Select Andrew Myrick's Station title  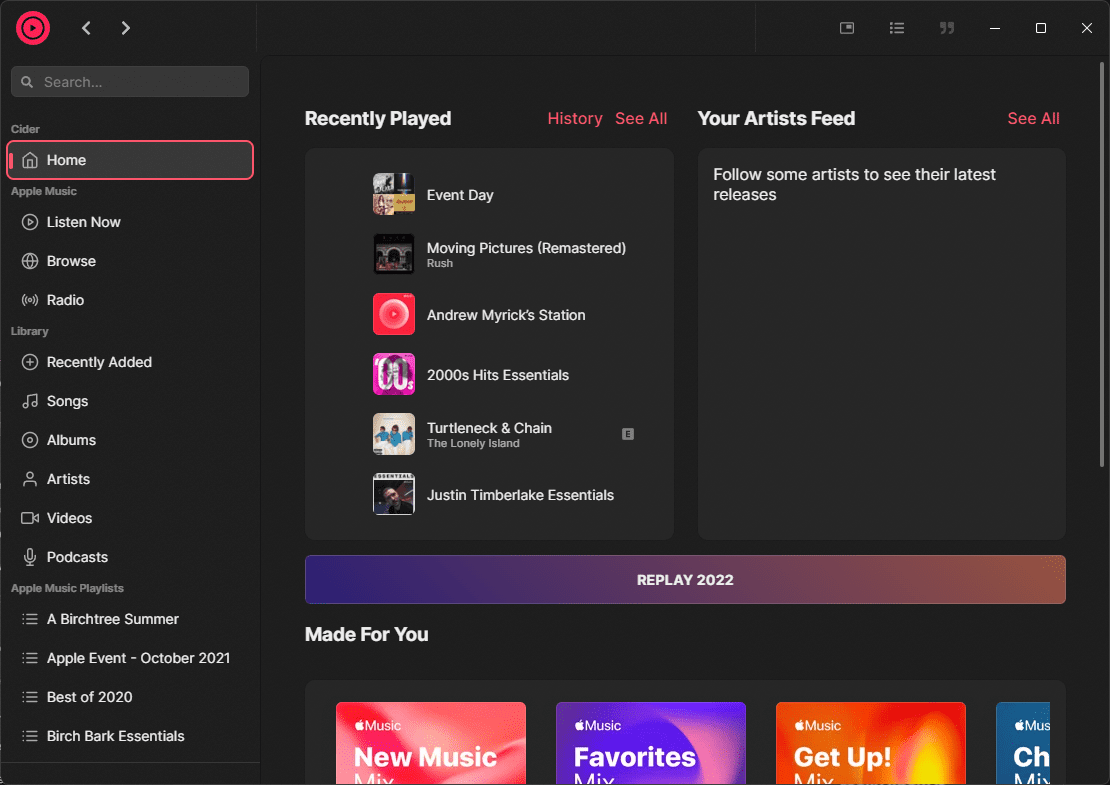click(x=506, y=315)
